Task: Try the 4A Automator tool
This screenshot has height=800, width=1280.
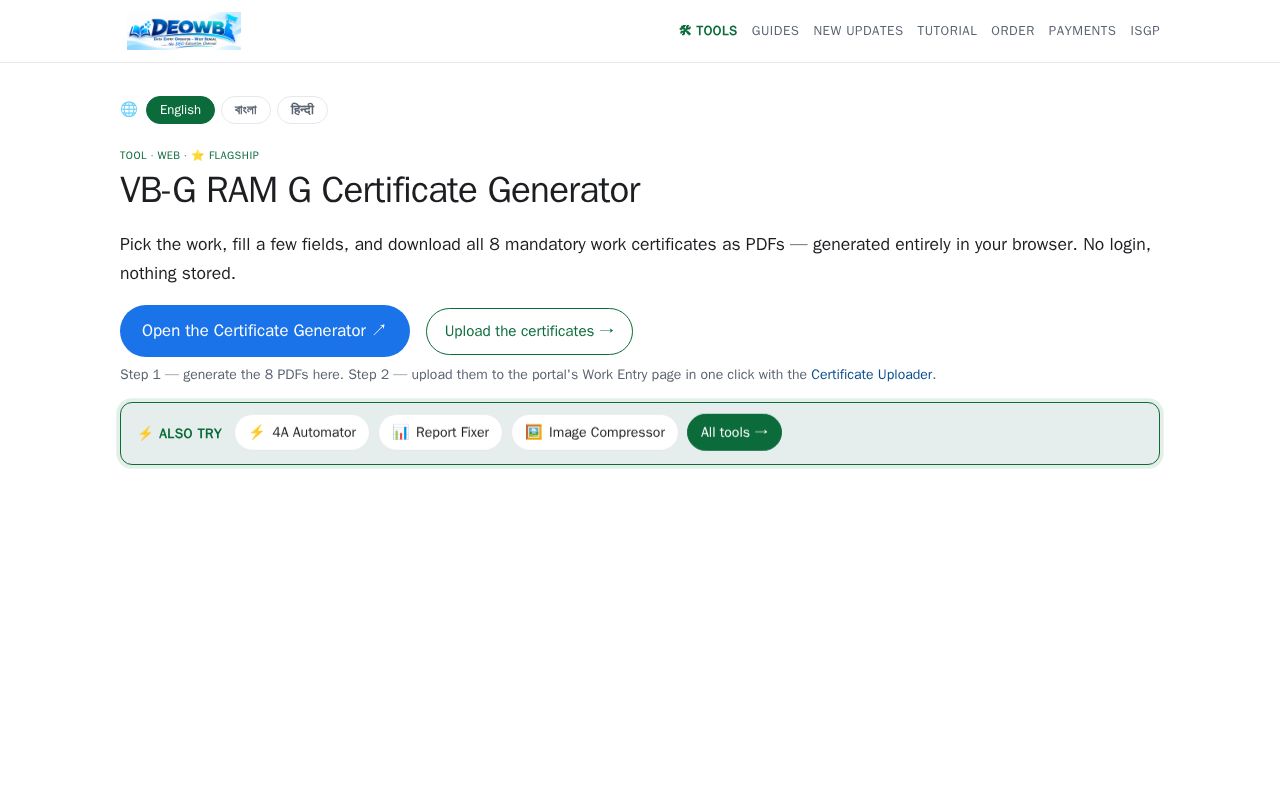Action: (302, 432)
